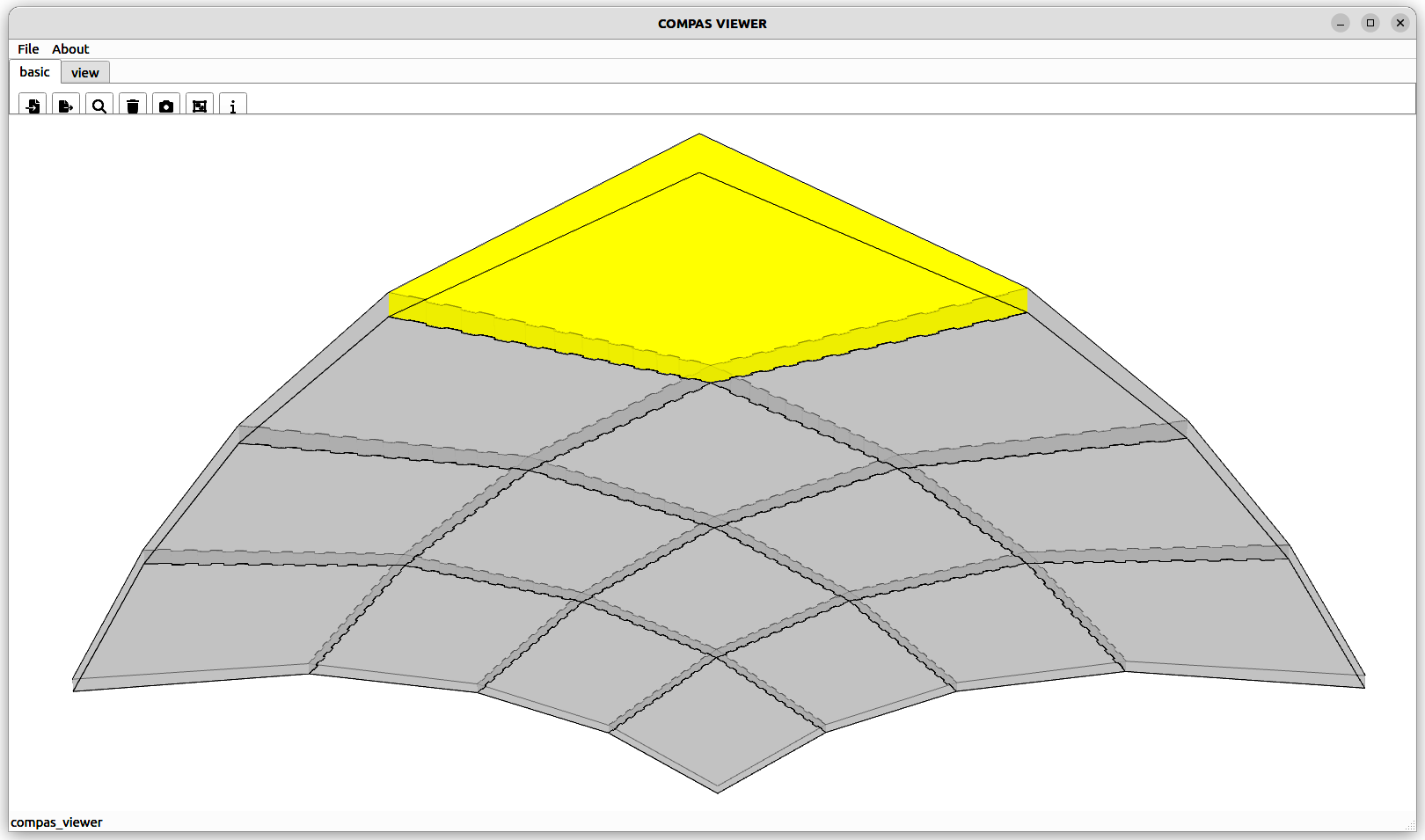Image resolution: width=1425 pixels, height=840 pixels.
Task: Close the COMPAS VIEWER window
Action: pos(1400,24)
